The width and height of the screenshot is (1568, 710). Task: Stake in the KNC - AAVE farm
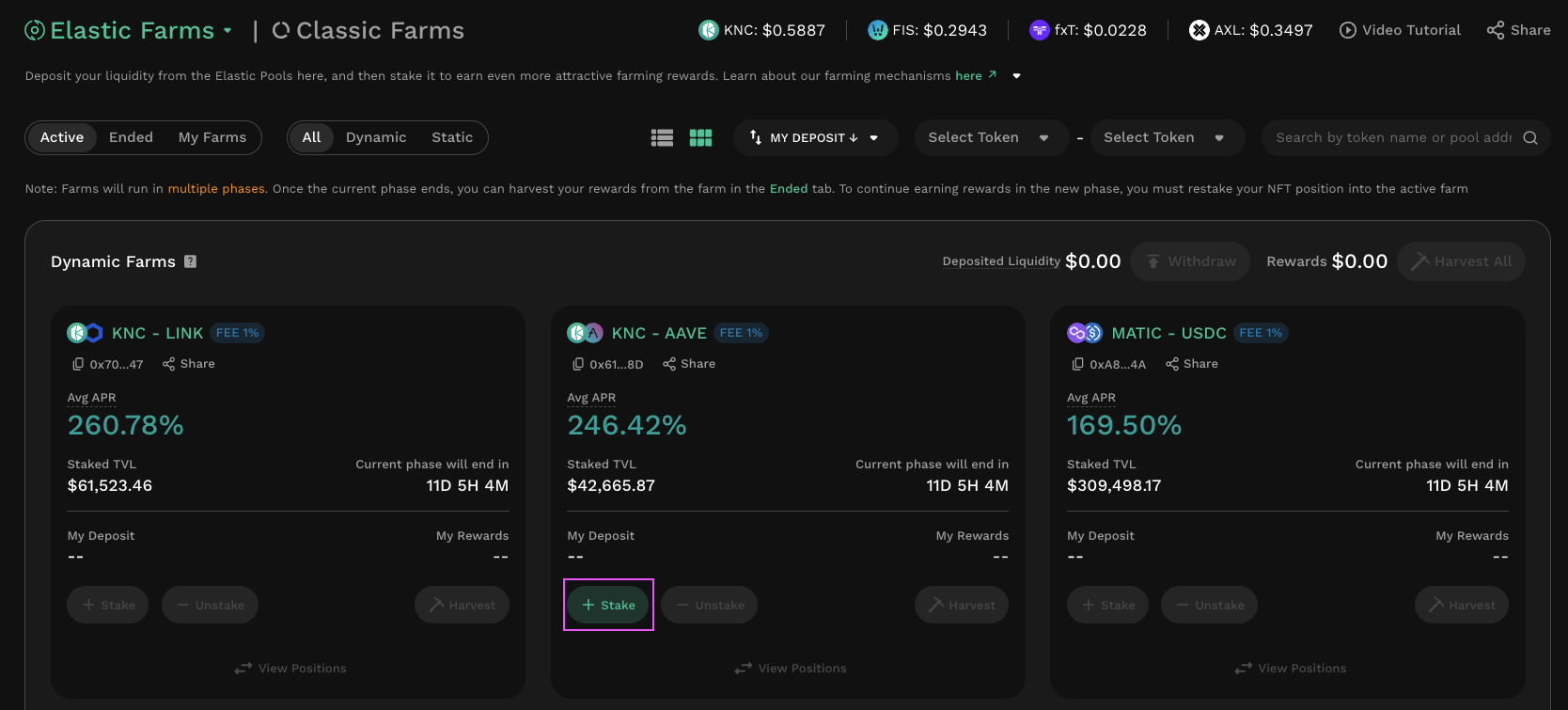pyautogui.click(x=609, y=605)
